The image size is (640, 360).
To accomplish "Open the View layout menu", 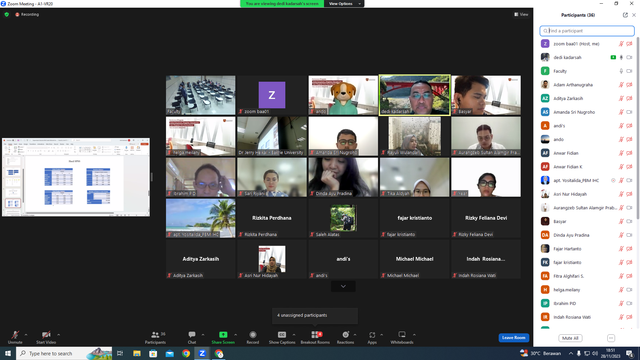I will click(521, 14).
